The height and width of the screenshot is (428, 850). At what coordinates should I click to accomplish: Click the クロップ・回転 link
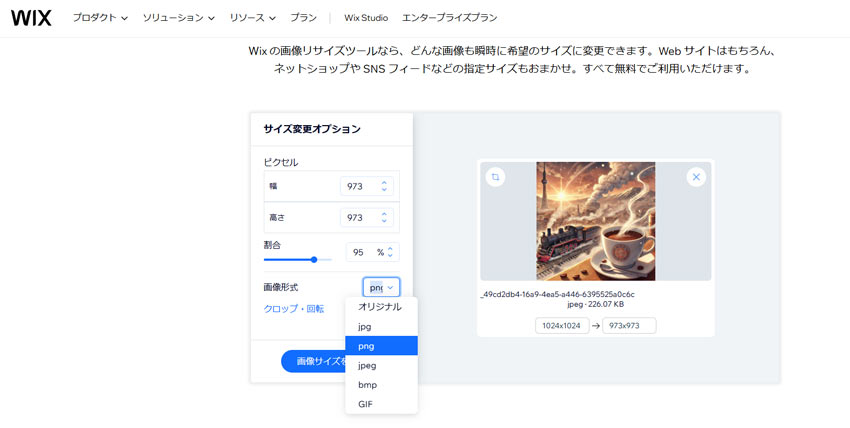[x=294, y=309]
